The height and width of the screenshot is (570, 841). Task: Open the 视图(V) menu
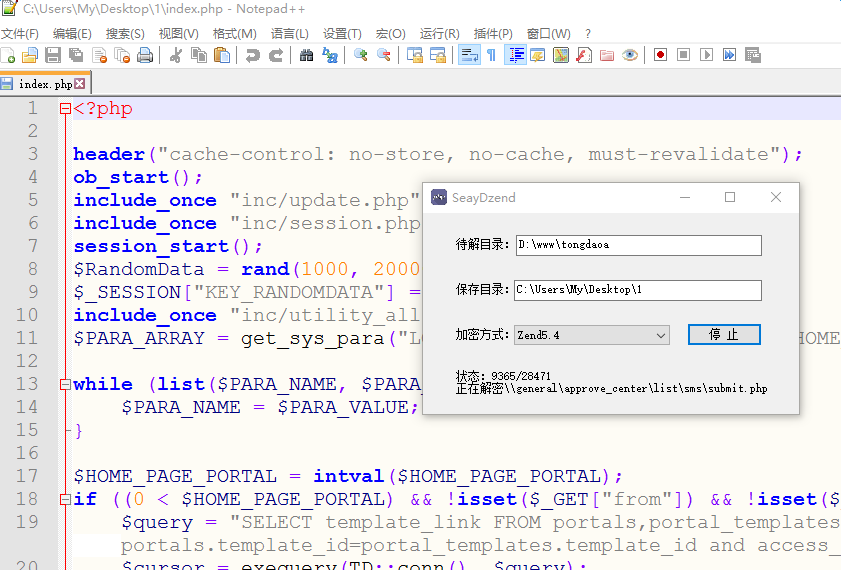click(x=179, y=34)
